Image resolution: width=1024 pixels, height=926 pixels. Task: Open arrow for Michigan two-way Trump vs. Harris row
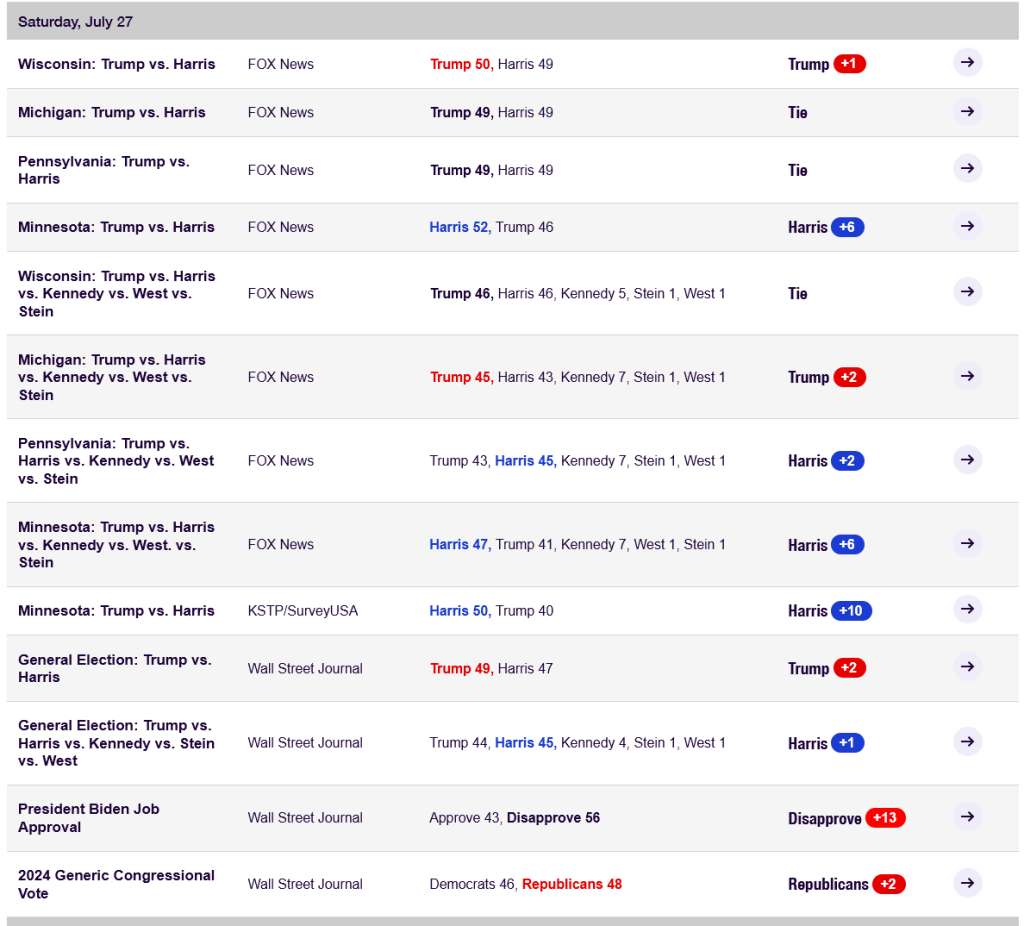tap(967, 112)
